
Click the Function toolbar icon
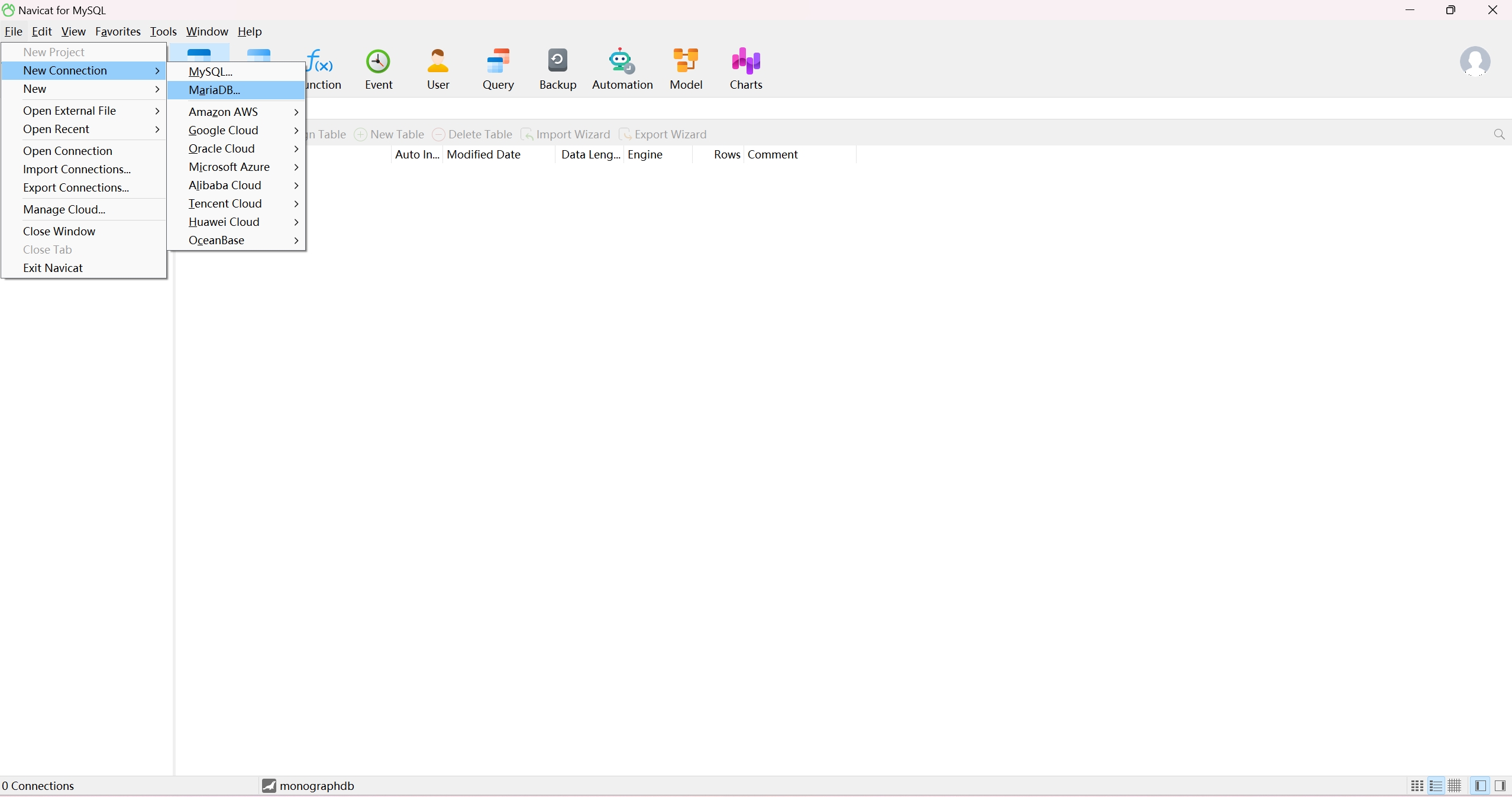(324, 69)
